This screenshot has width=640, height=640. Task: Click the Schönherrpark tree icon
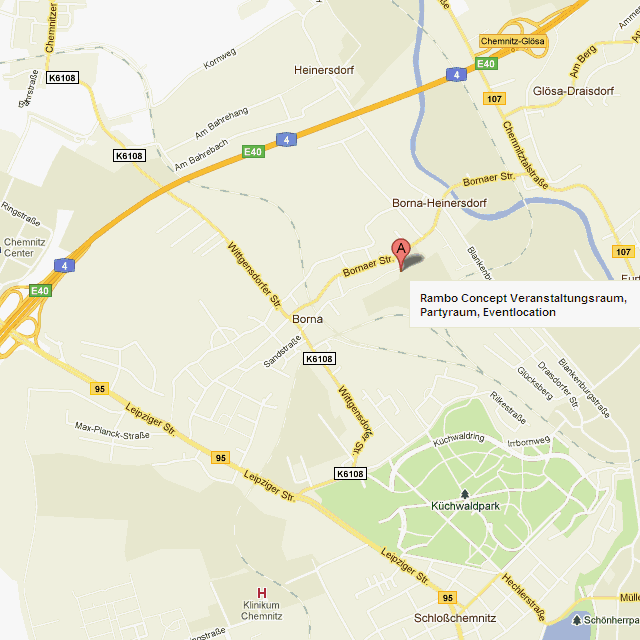576,620
